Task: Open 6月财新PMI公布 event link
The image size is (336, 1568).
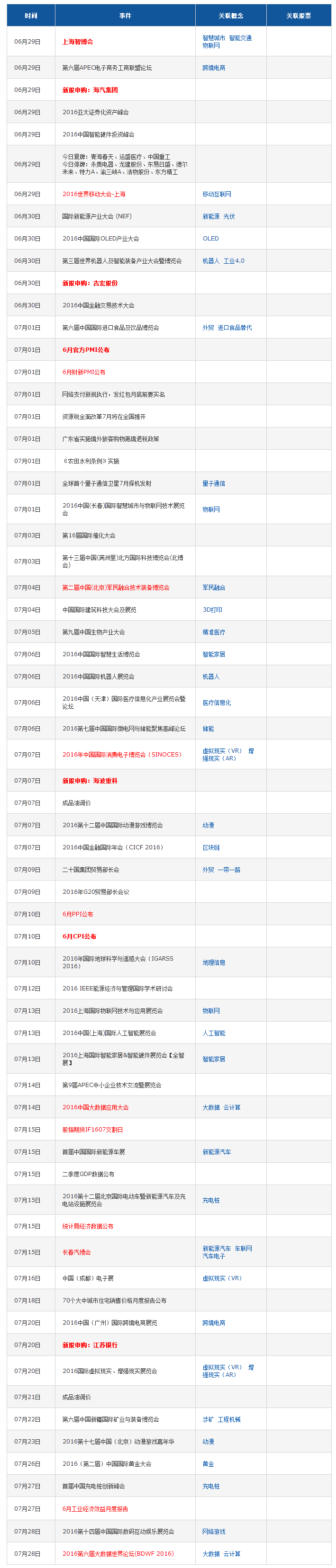Action: pos(83,372)
